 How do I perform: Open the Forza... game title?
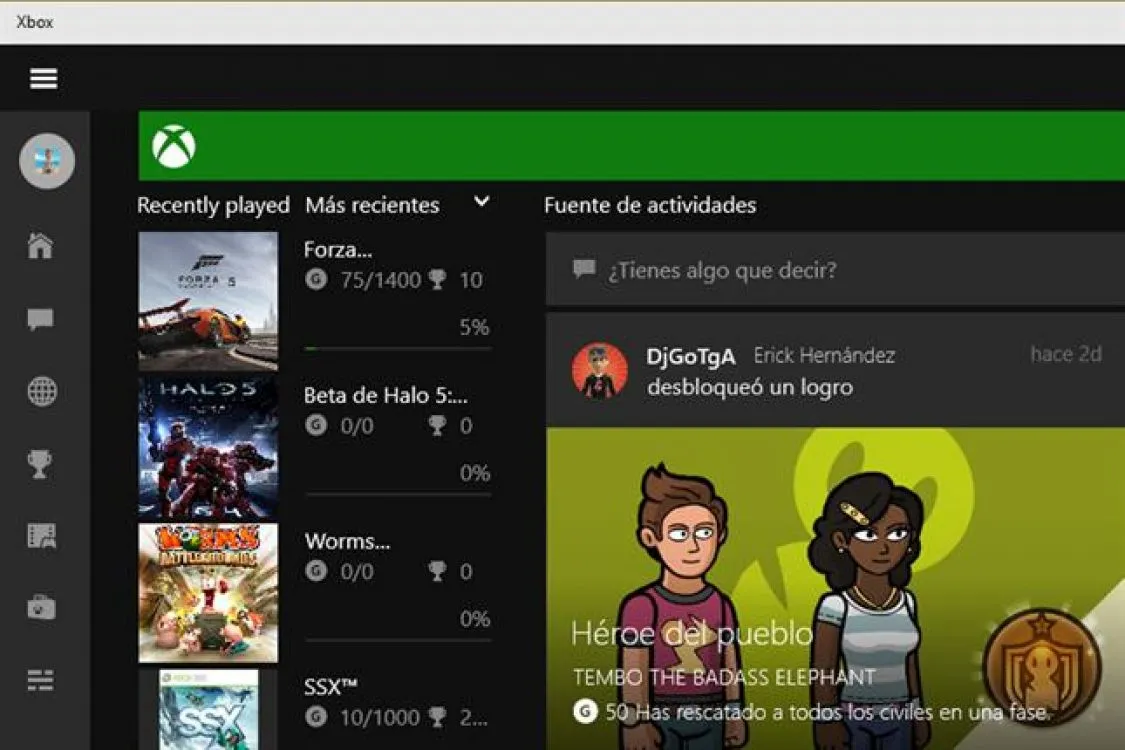click(338, 249)
